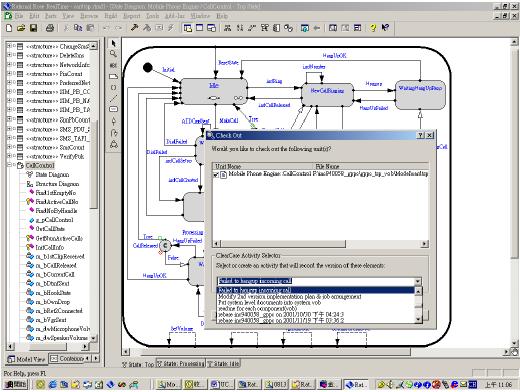Click the yellow question mark Help icon

pyautogui.click(x=373, y=28)
